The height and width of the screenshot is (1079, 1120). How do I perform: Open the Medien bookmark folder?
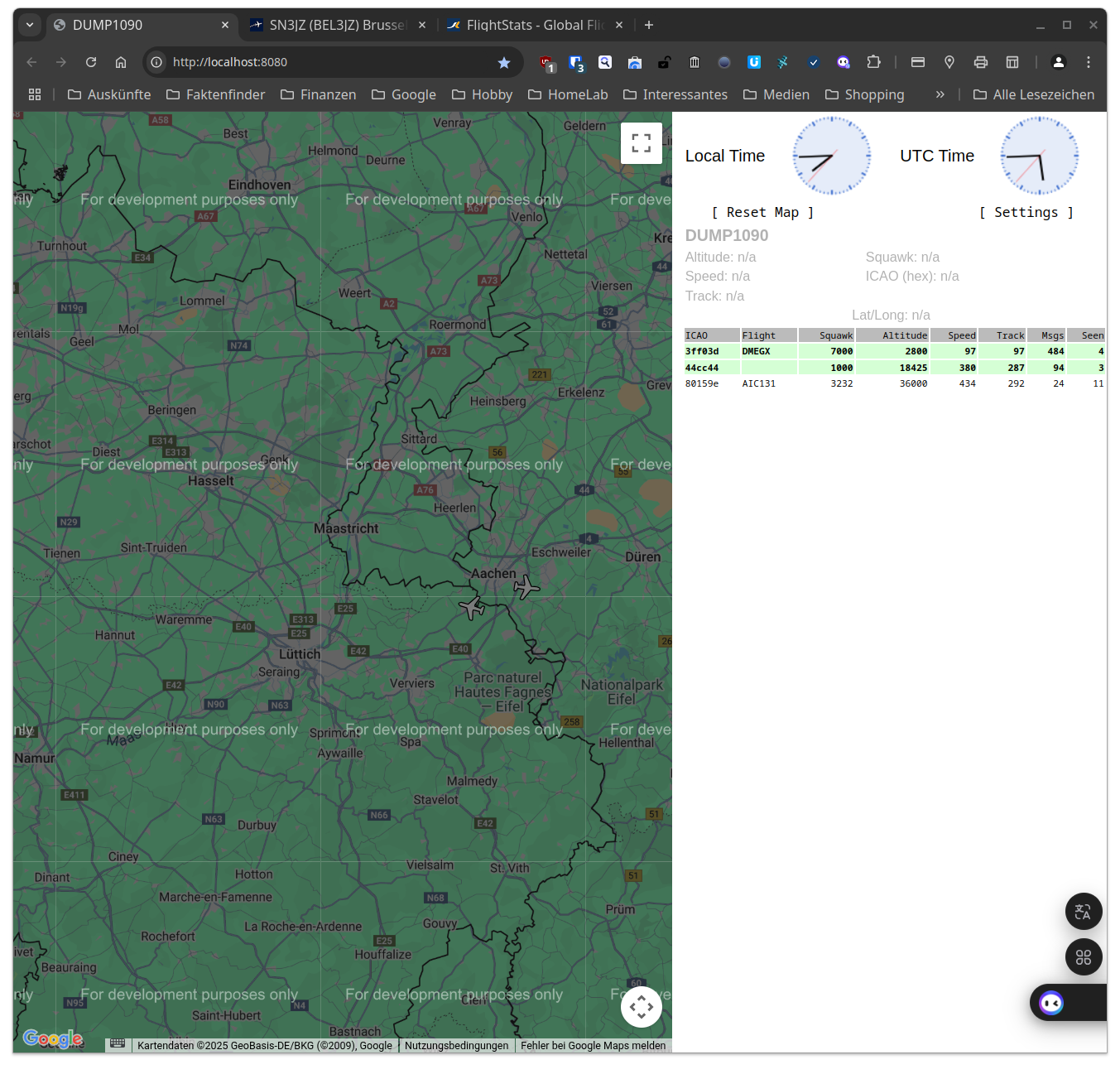click(776, 94)
